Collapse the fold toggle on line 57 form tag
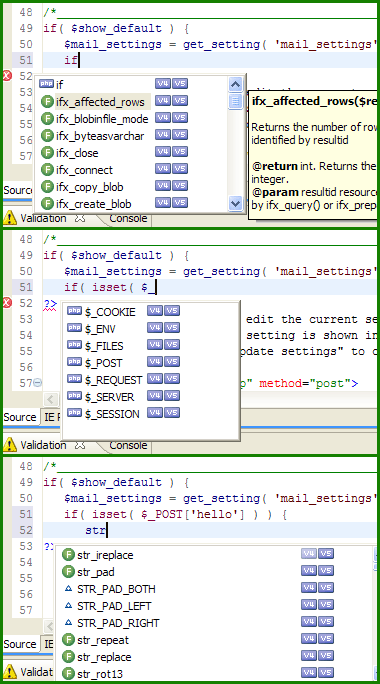 38,383
